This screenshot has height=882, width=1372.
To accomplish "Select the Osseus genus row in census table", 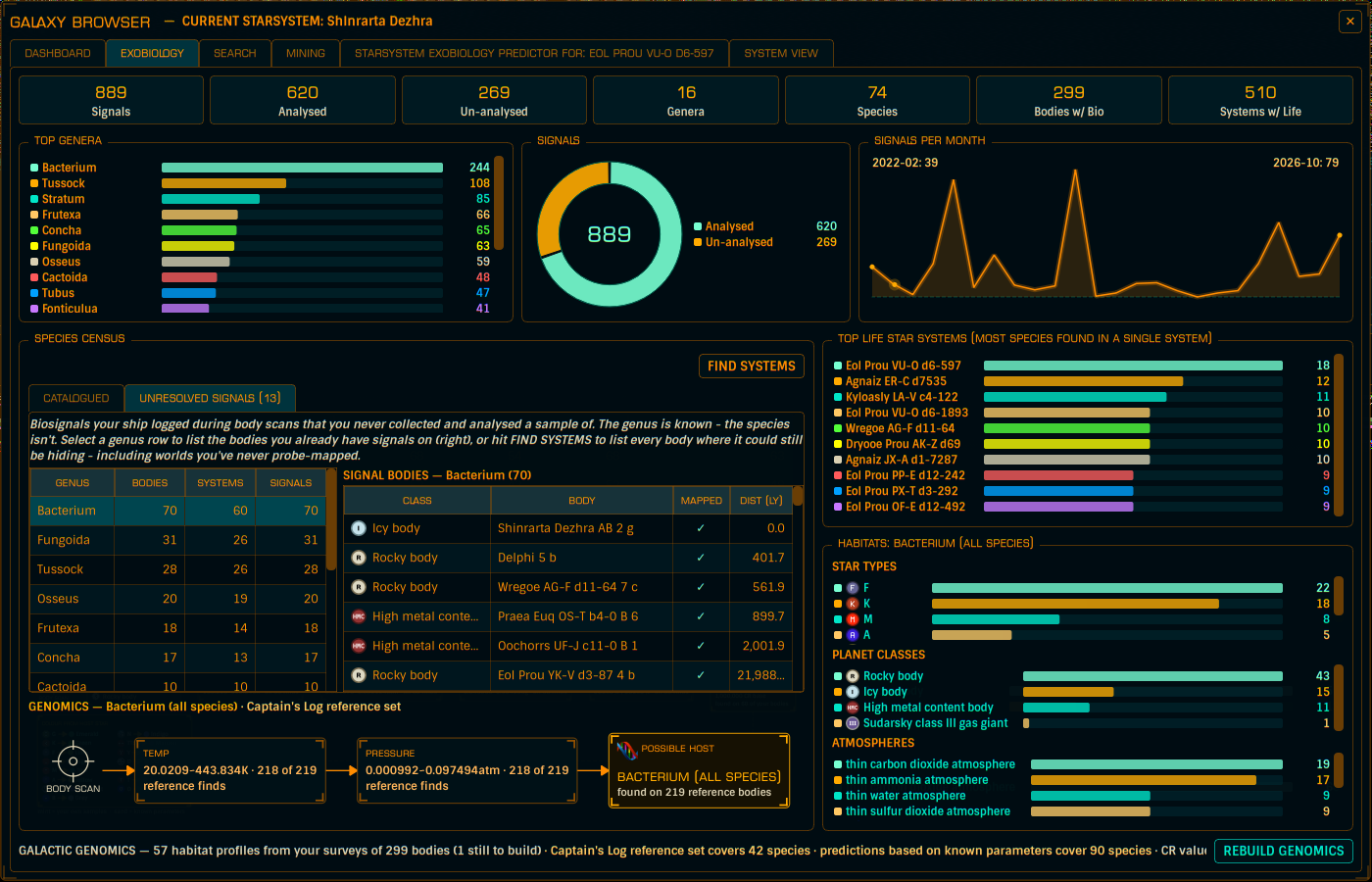I will coord(177,599).
